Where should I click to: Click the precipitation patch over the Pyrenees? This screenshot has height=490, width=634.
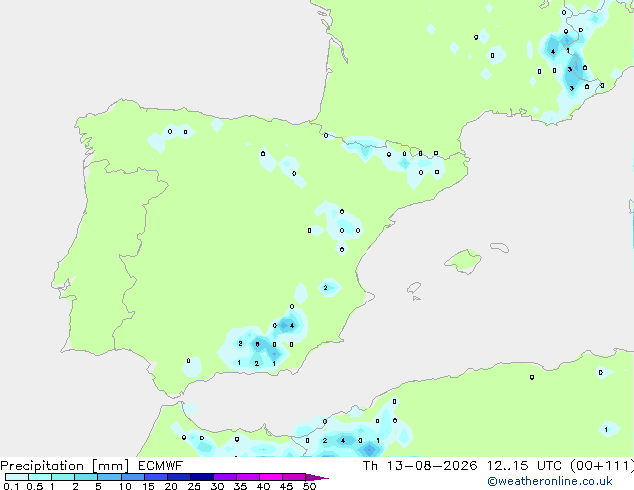[x=400, y=160]
